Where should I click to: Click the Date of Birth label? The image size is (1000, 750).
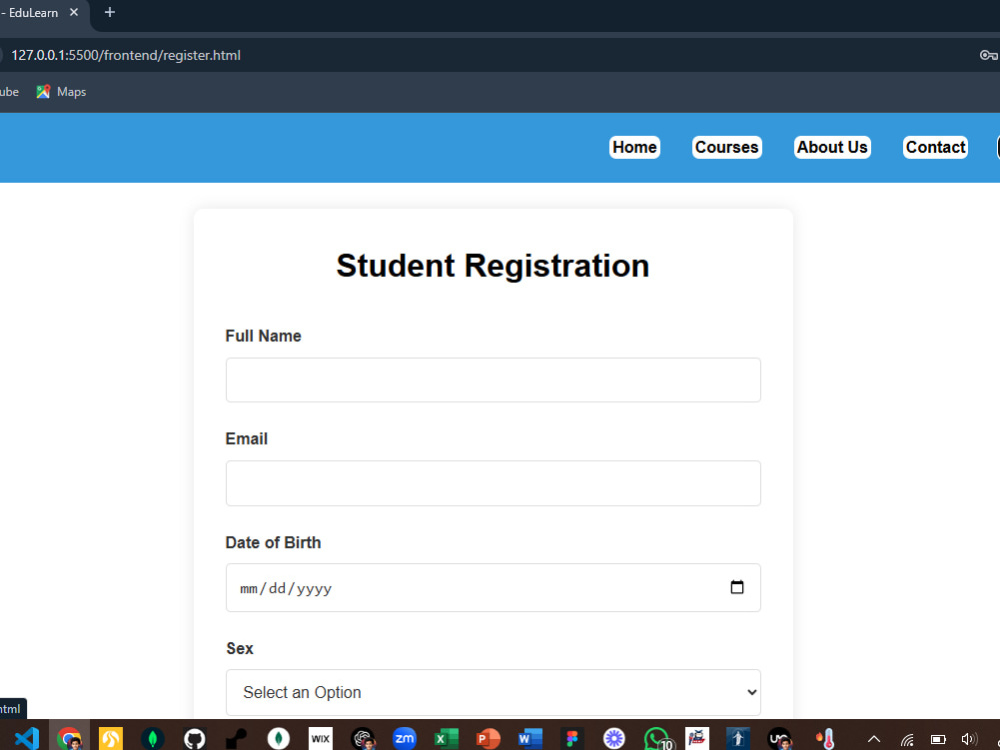[273, 543]
